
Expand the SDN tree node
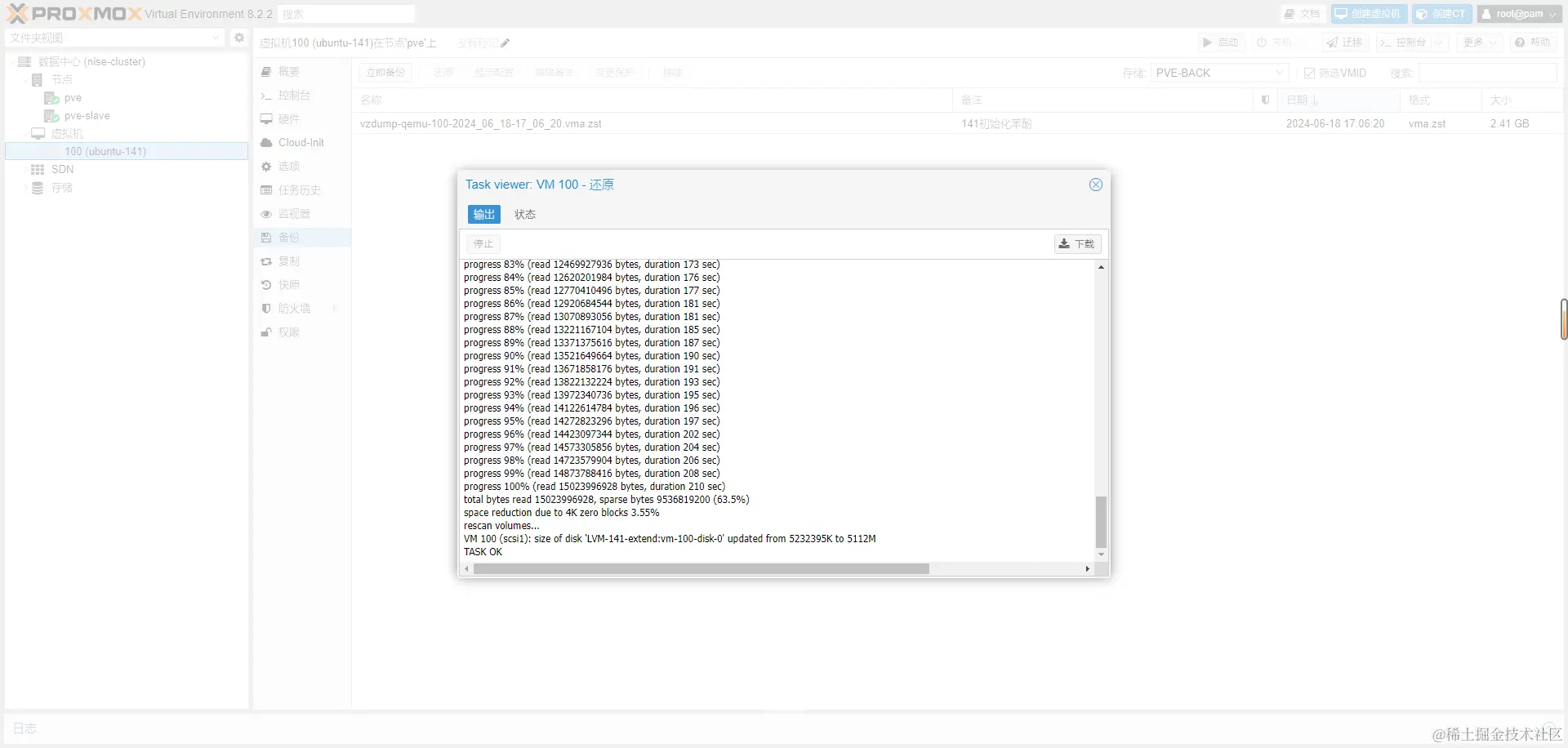(x=24, y=170)
